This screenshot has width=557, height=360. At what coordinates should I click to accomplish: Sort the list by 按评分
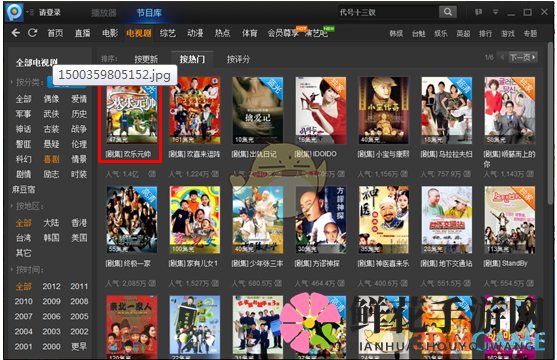tap(238, 59)
